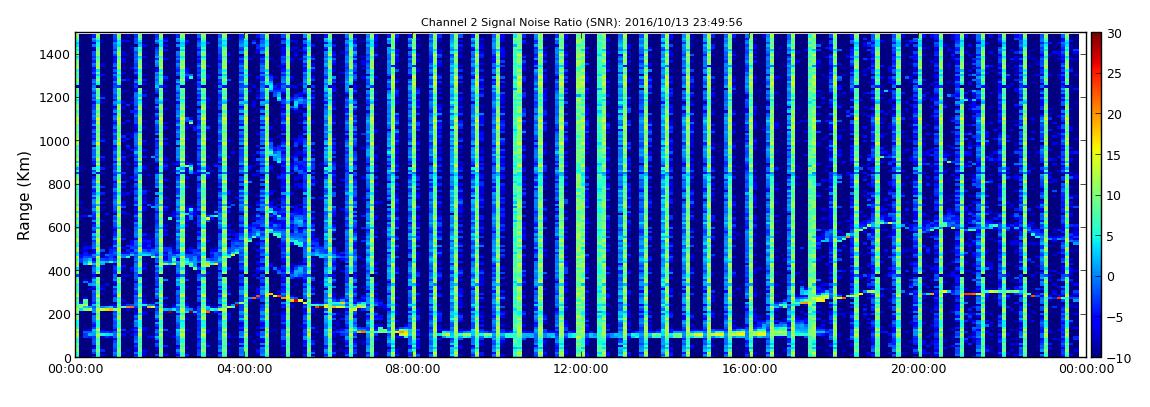
Task: Click the 1000 range tick label
Action: (x=56, y=141)
